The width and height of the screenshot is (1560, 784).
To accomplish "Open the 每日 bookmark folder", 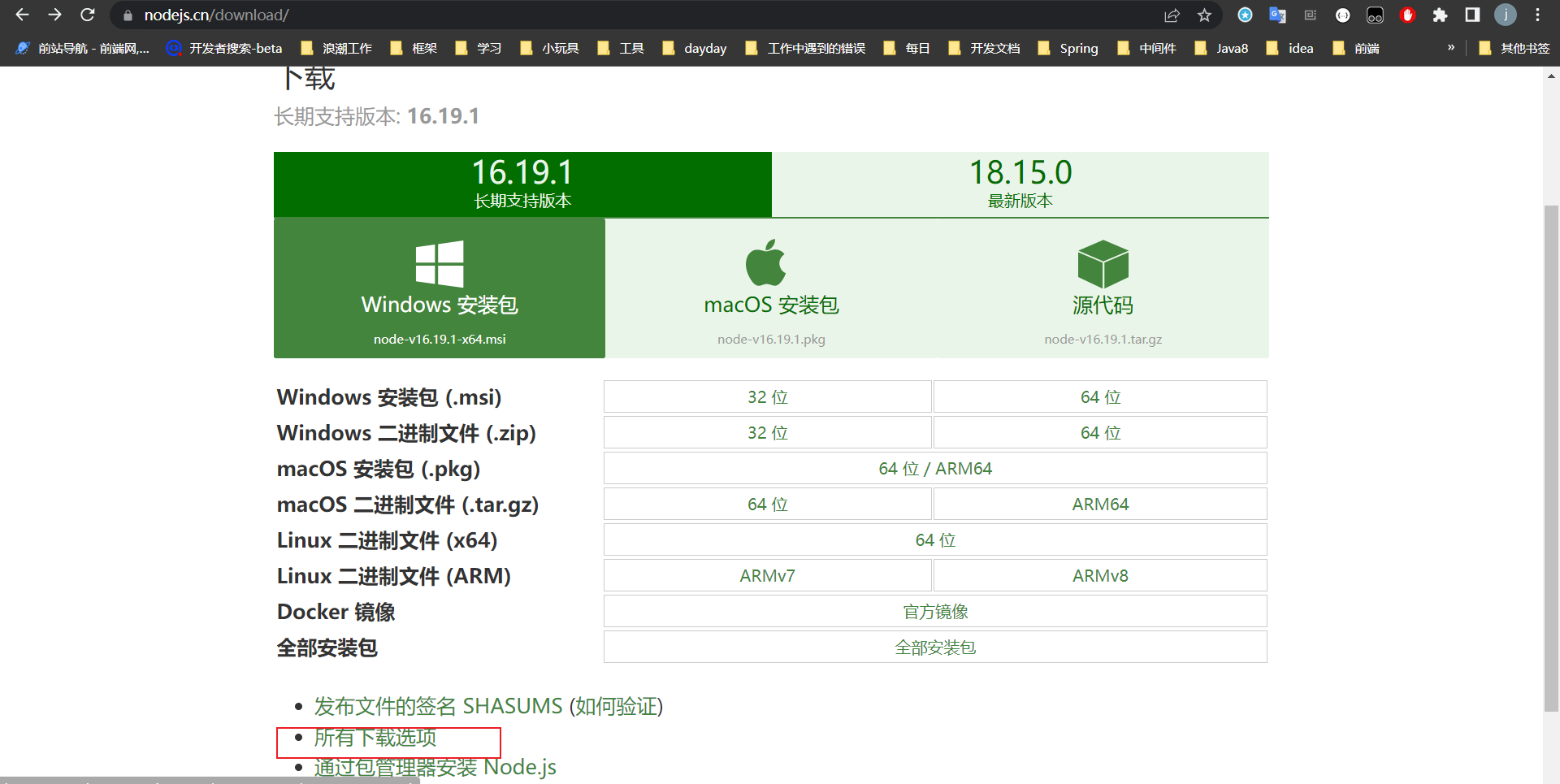I will click(x=907, y=48).
